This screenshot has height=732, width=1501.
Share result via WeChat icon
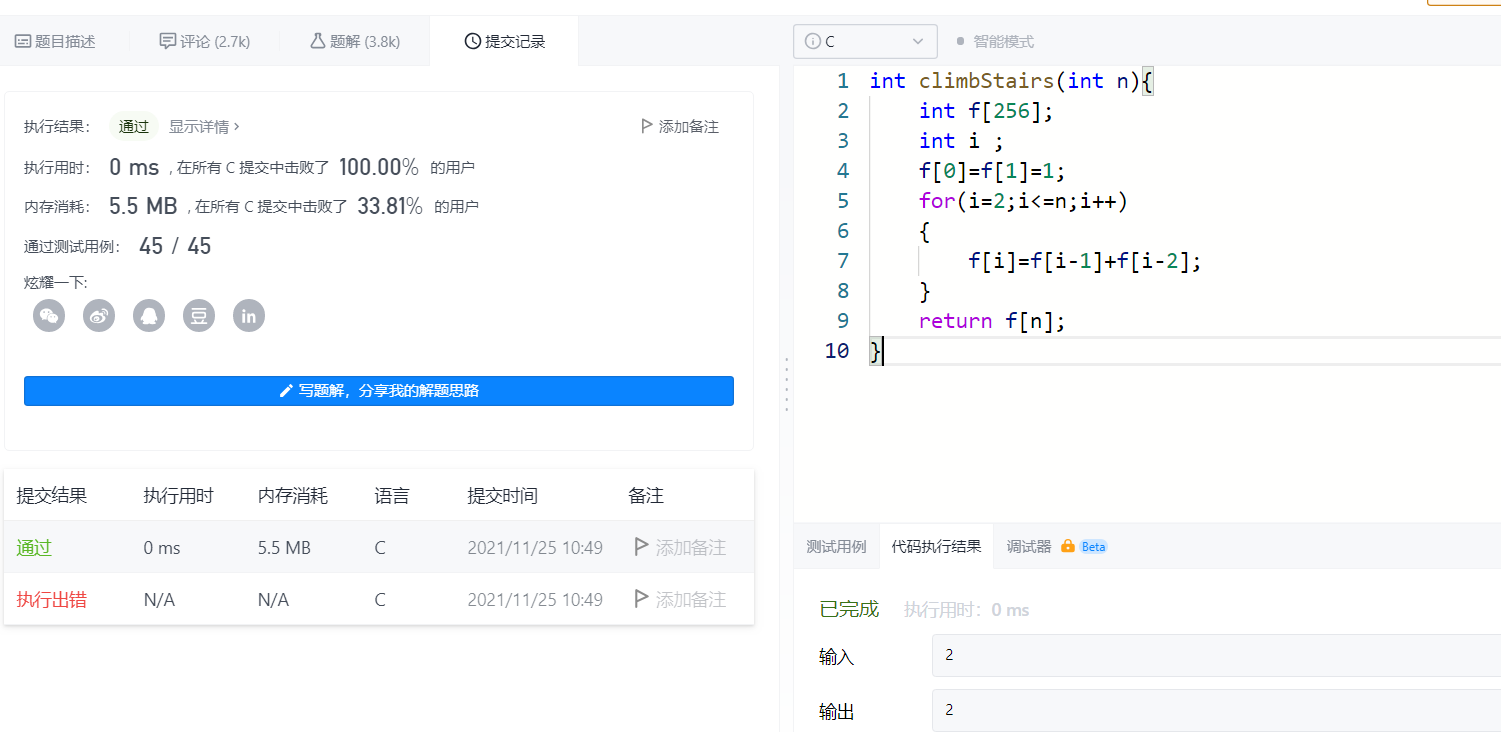click(x=49, y=316)
